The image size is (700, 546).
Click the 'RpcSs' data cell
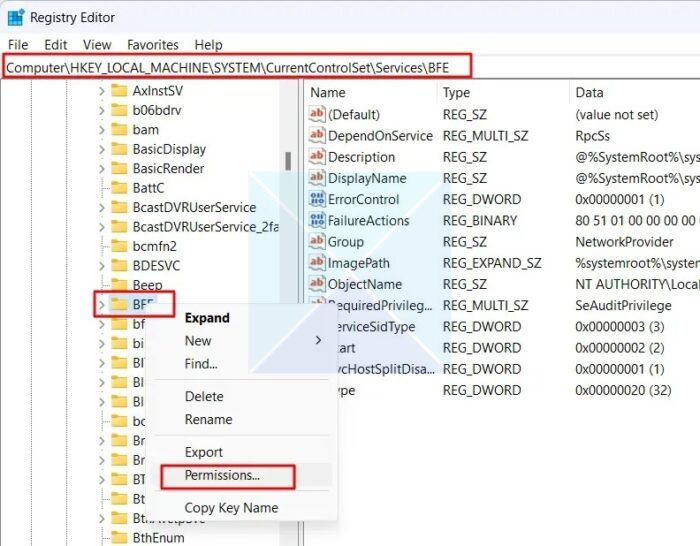(592, 136)
